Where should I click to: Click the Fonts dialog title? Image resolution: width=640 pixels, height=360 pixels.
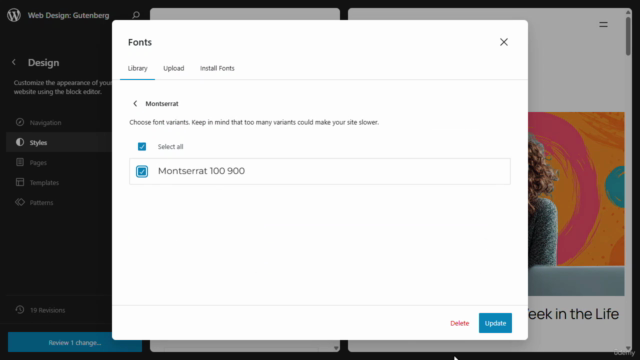pyautogui.click(x=140, y=42)
